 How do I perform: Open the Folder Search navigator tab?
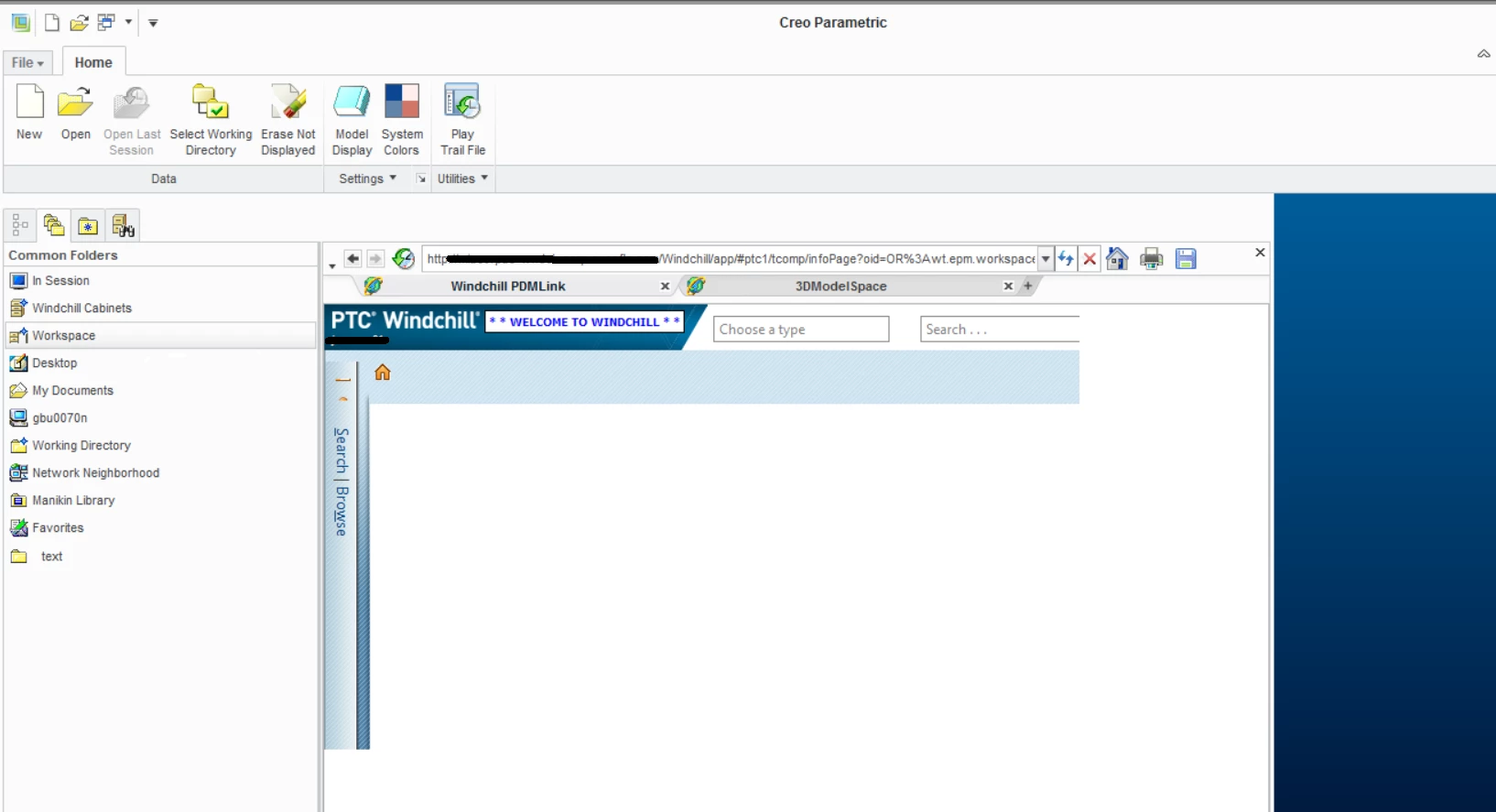(123, 225)
